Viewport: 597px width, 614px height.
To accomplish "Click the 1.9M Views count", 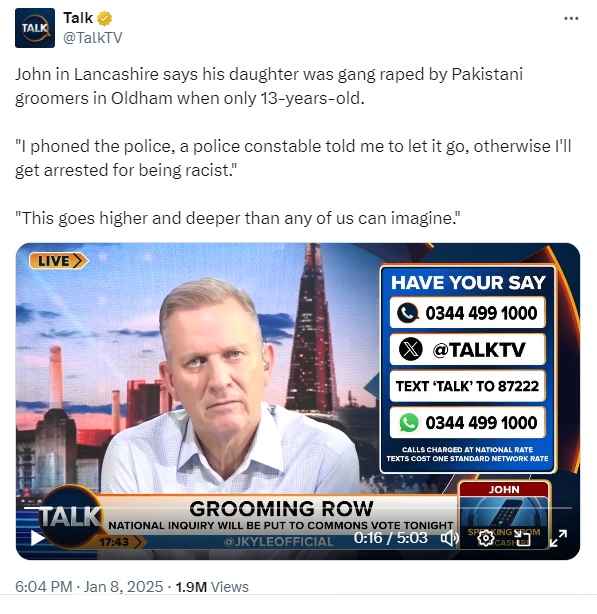I will (x=212, y=587).
